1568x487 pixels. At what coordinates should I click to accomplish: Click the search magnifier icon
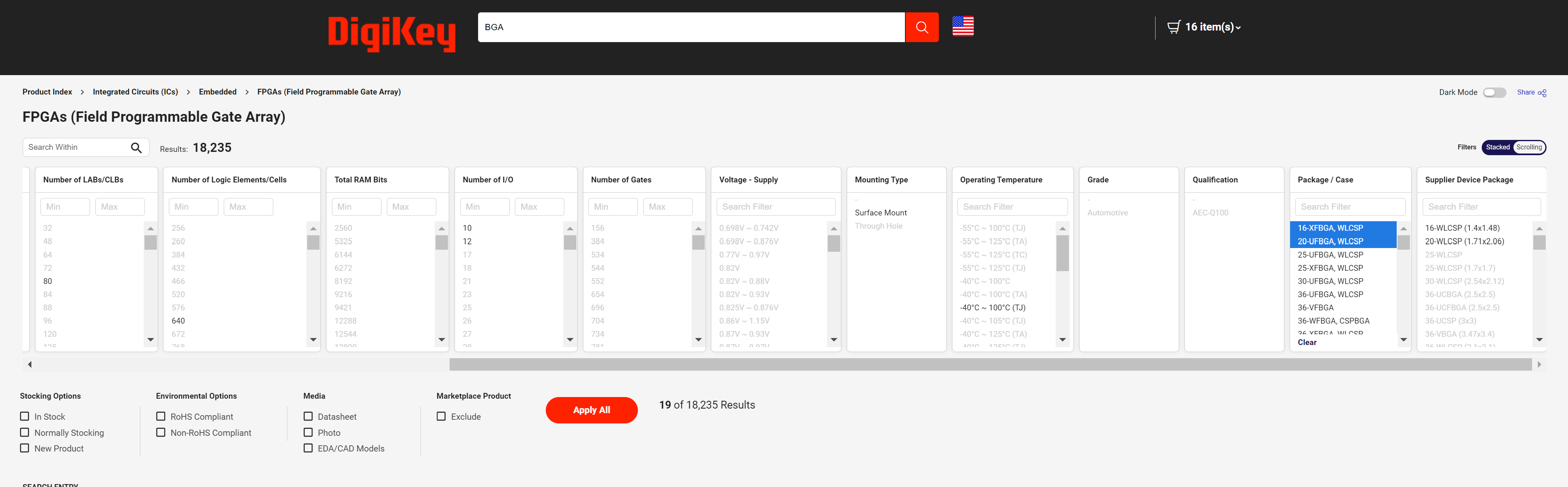(922, 26)
